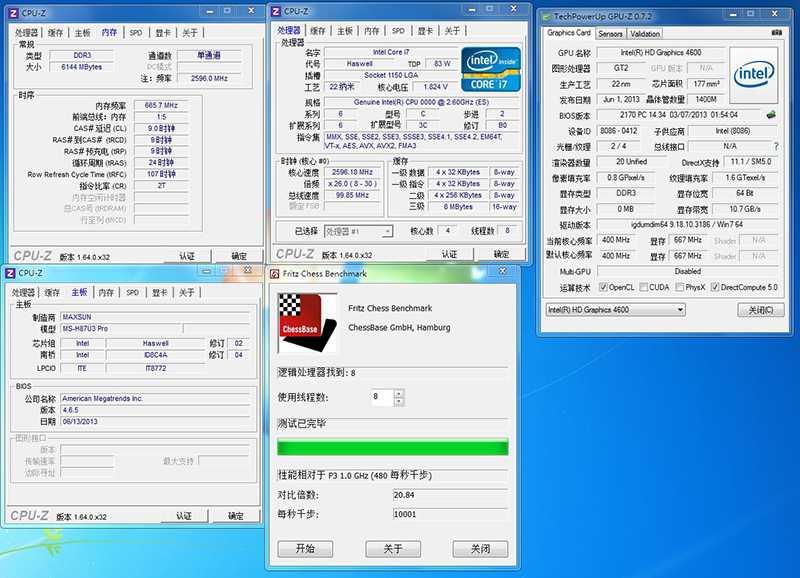Click the memory frequency value 665.7 MHz
Viewport: 800px width, 578px height.
pyautogui.click(x=161, y=105)
